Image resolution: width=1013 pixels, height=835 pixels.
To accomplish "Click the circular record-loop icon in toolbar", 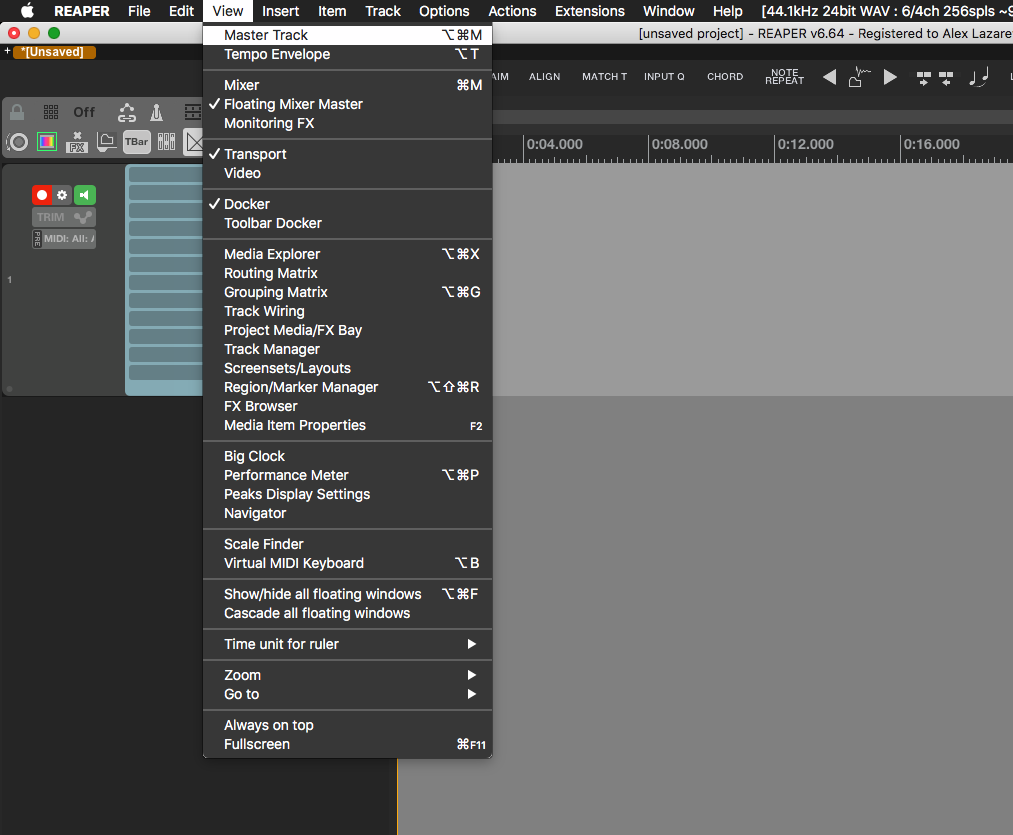I will click(18, 142).
